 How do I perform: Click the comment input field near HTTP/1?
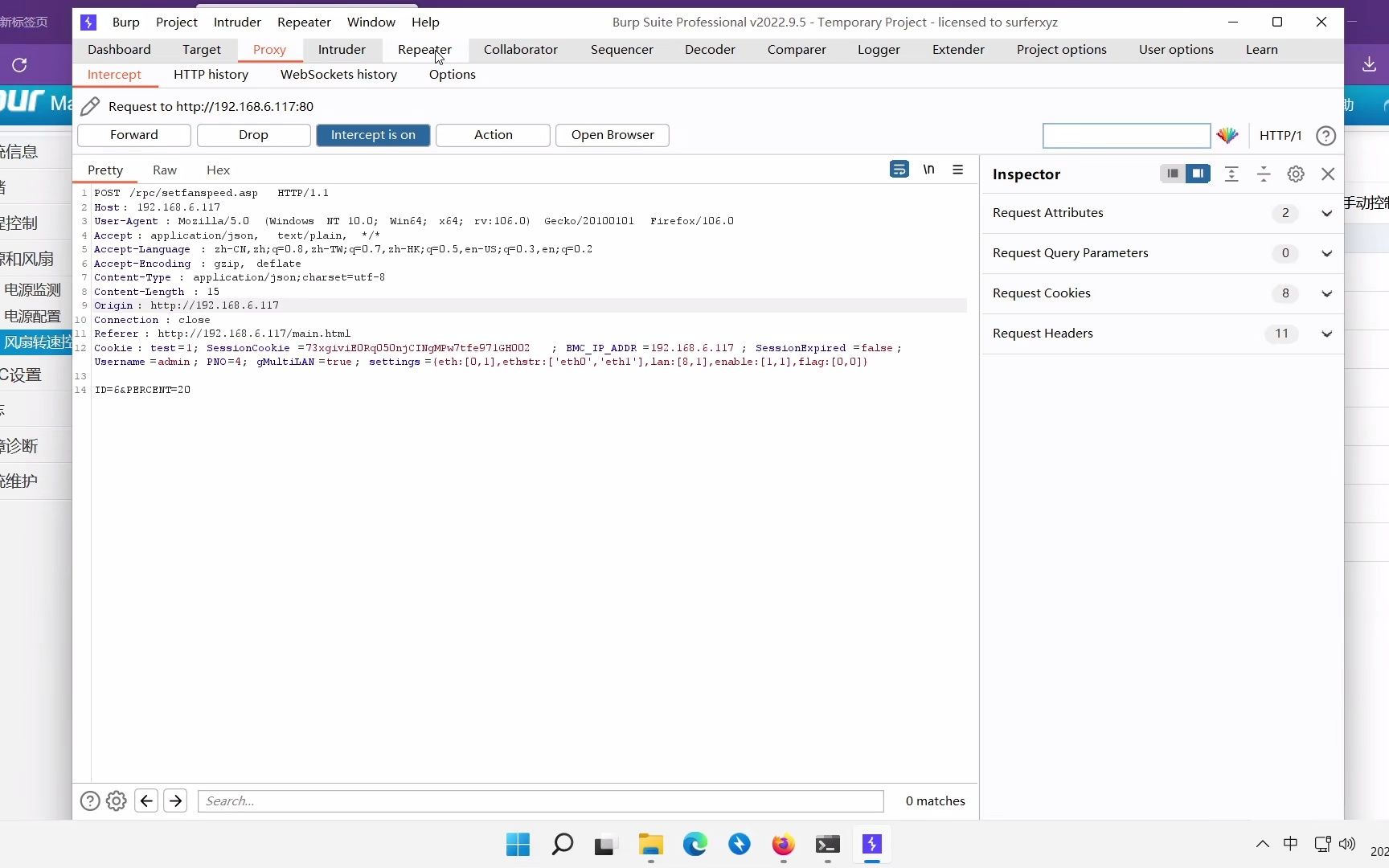click(1126, 136)
